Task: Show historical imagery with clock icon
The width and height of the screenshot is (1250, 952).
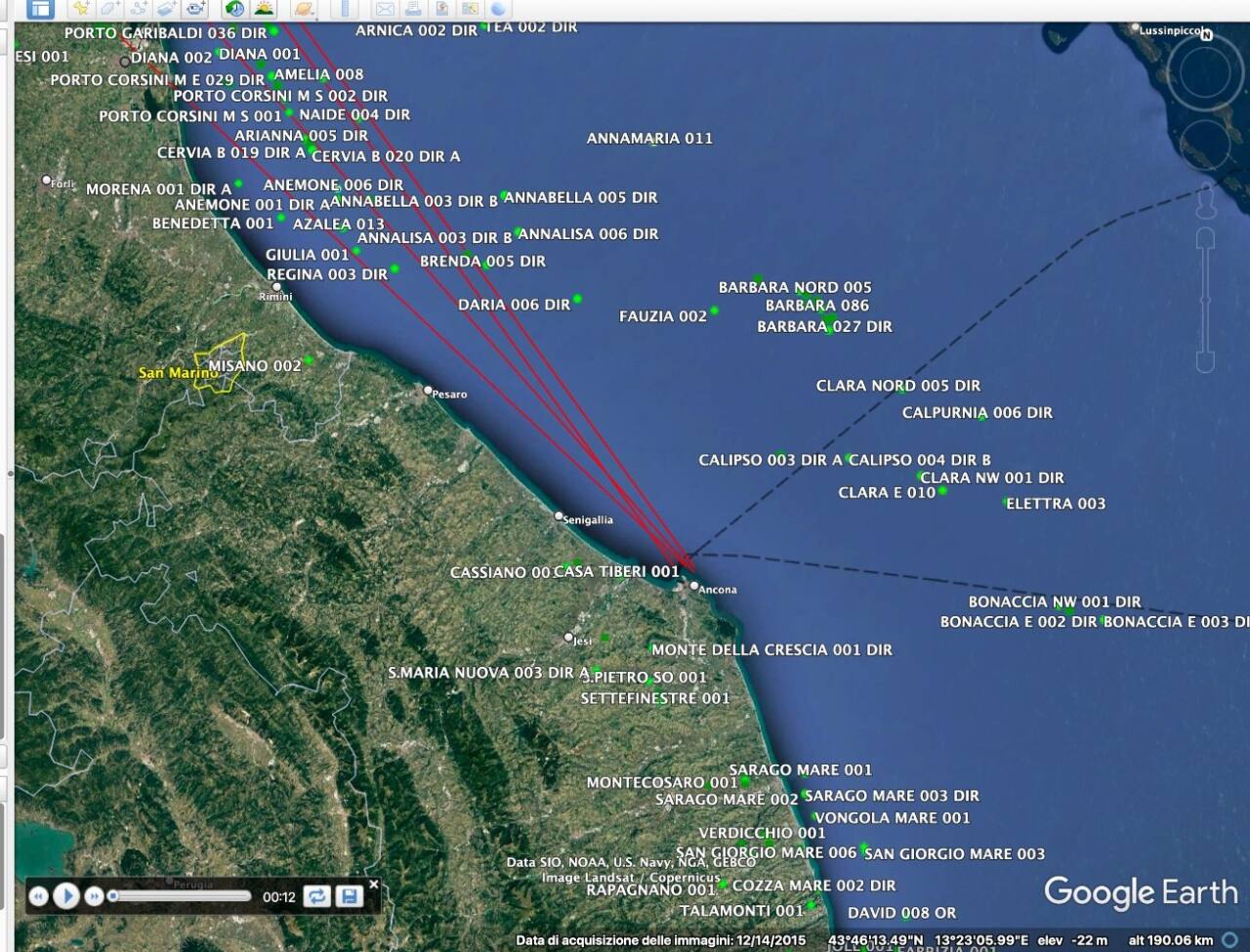Action: point(234,9)
